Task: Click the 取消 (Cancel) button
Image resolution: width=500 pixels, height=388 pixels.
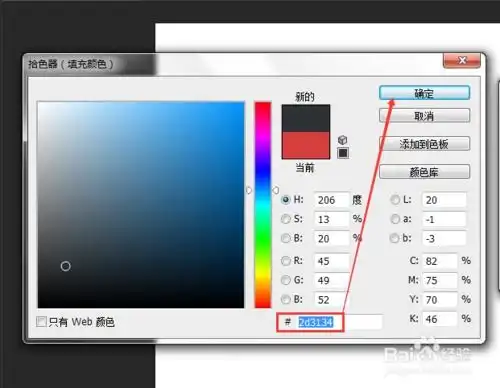Action: 424,116
